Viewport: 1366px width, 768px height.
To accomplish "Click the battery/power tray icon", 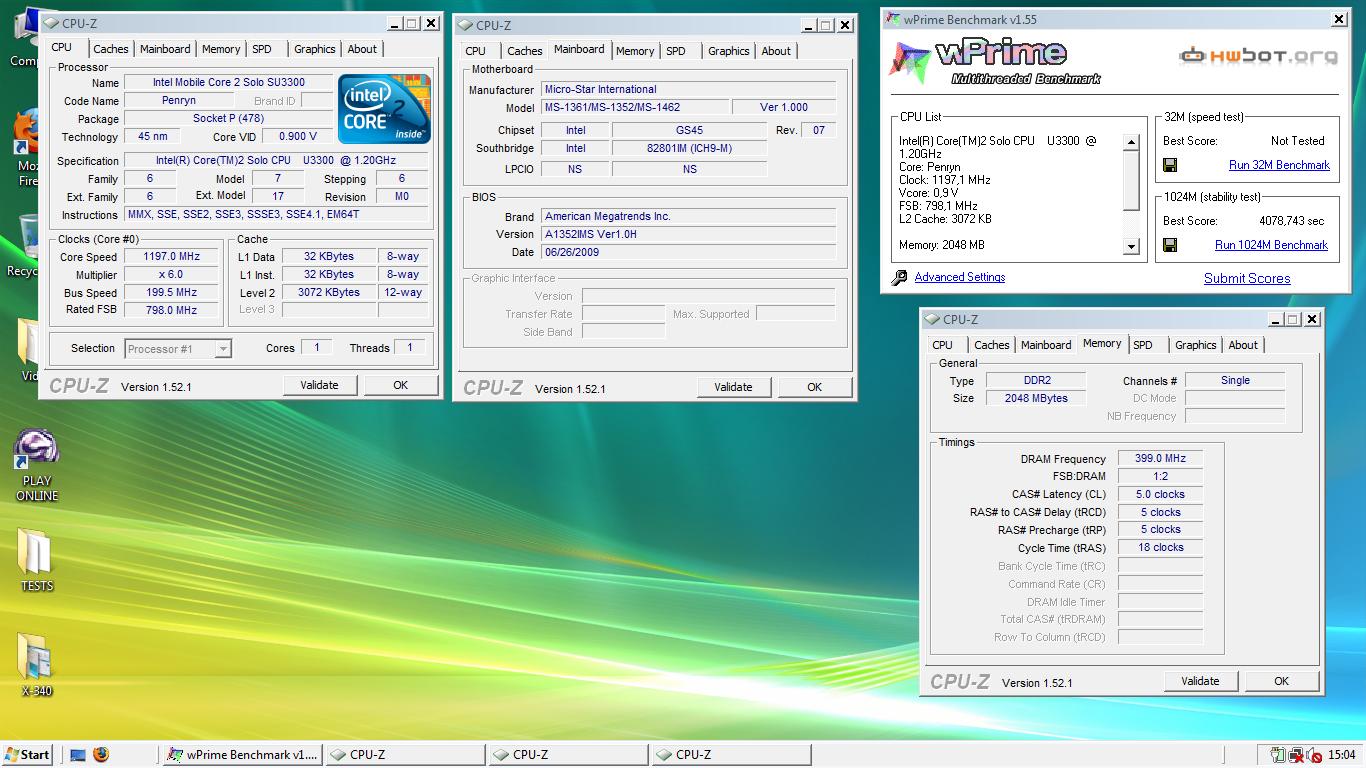I will coord(1279,755).
